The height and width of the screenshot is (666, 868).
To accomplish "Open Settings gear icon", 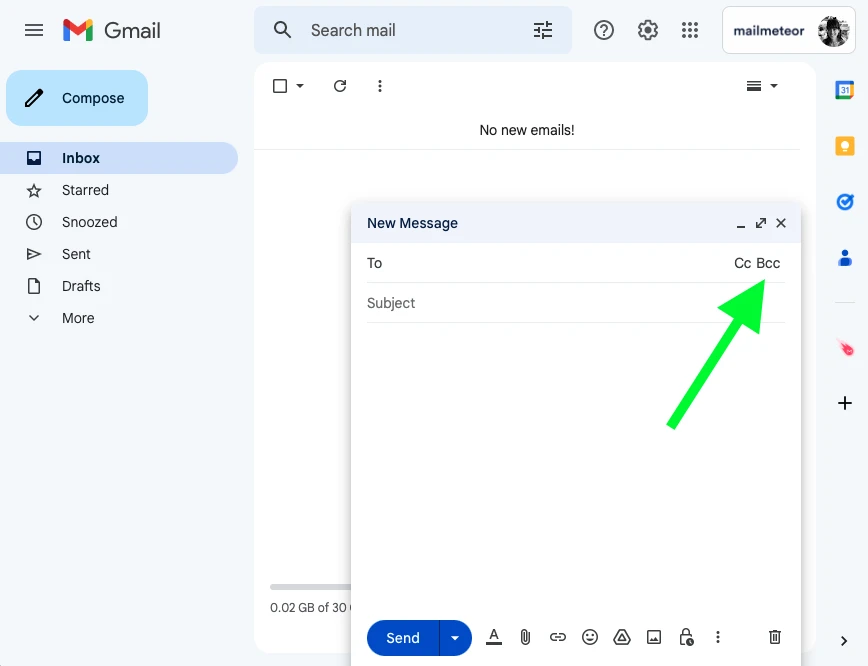I will [647, 30].
